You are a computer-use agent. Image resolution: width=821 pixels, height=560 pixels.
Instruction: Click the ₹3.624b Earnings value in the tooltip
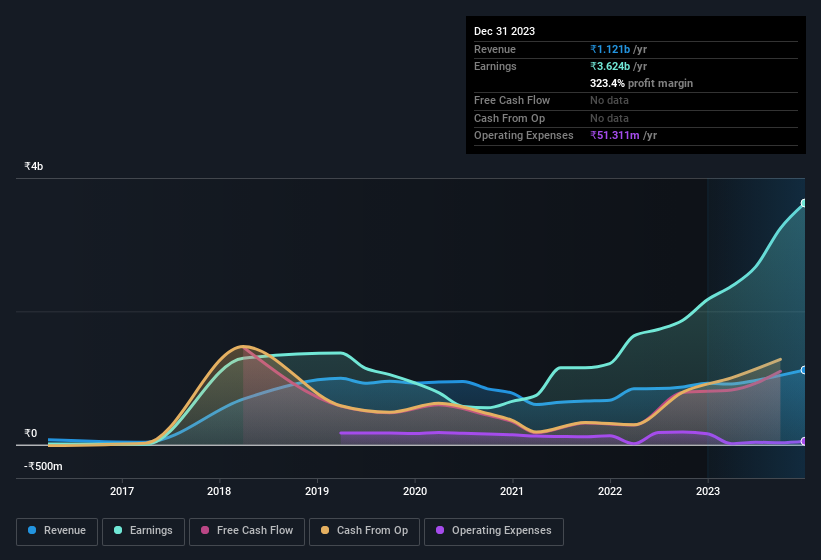pyautogui.click(x=610, y=66)
